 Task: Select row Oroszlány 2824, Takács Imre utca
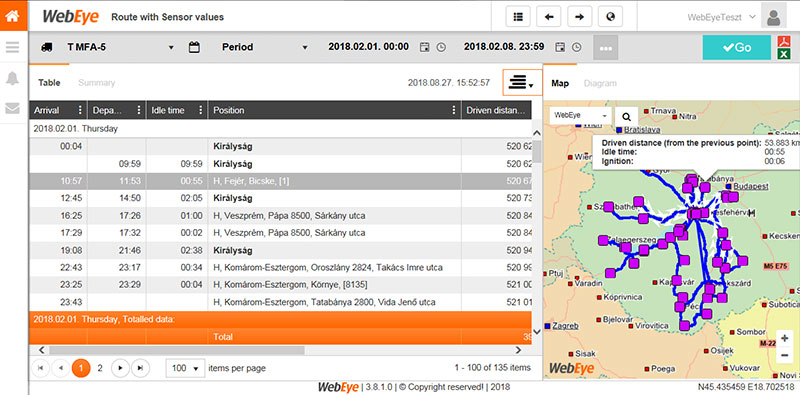point(281,267)
